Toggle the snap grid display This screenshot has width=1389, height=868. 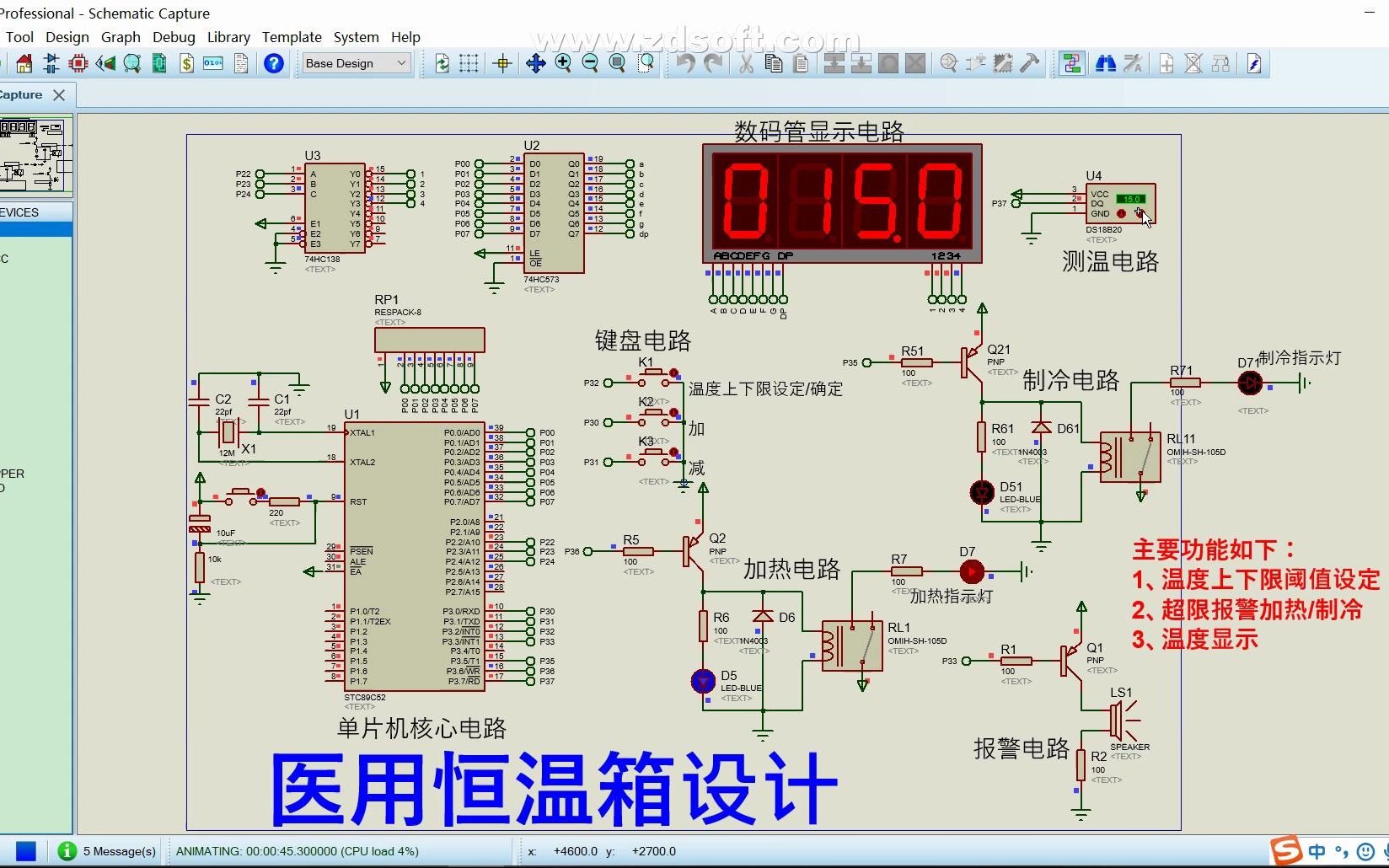469,63
